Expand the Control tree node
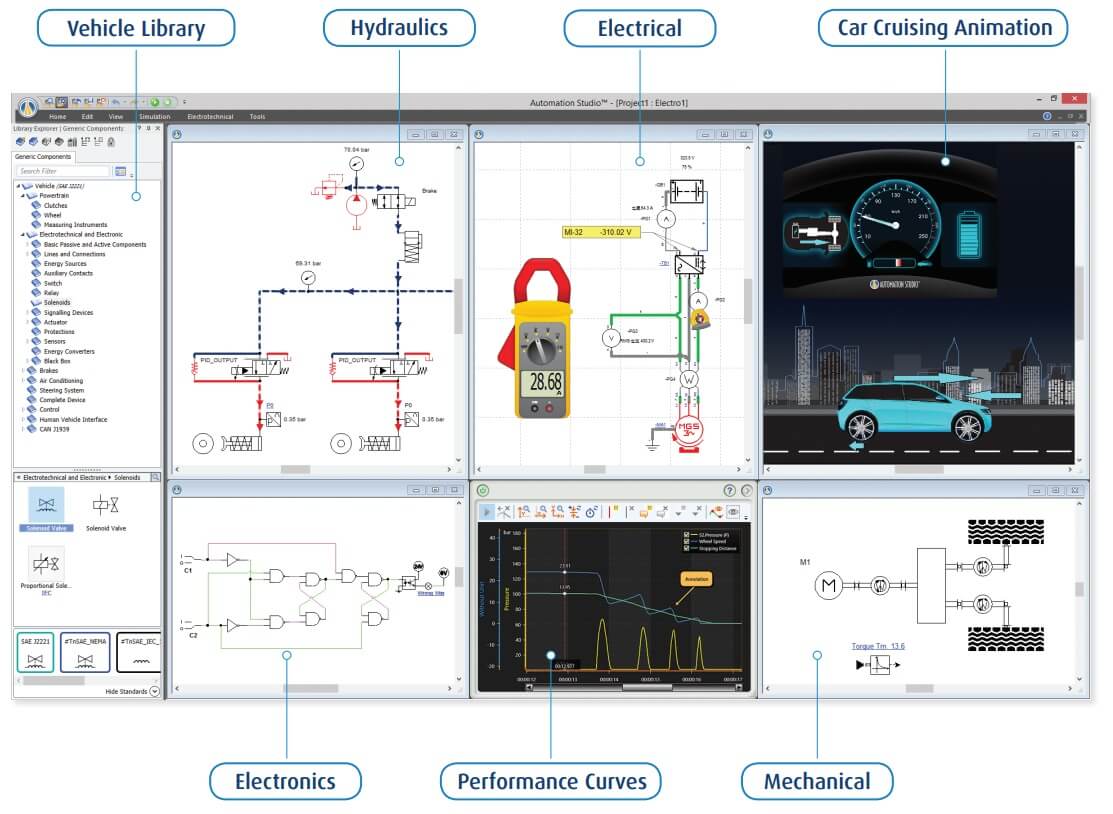Viewport: 1113px width, 814px height. [23, 409]
